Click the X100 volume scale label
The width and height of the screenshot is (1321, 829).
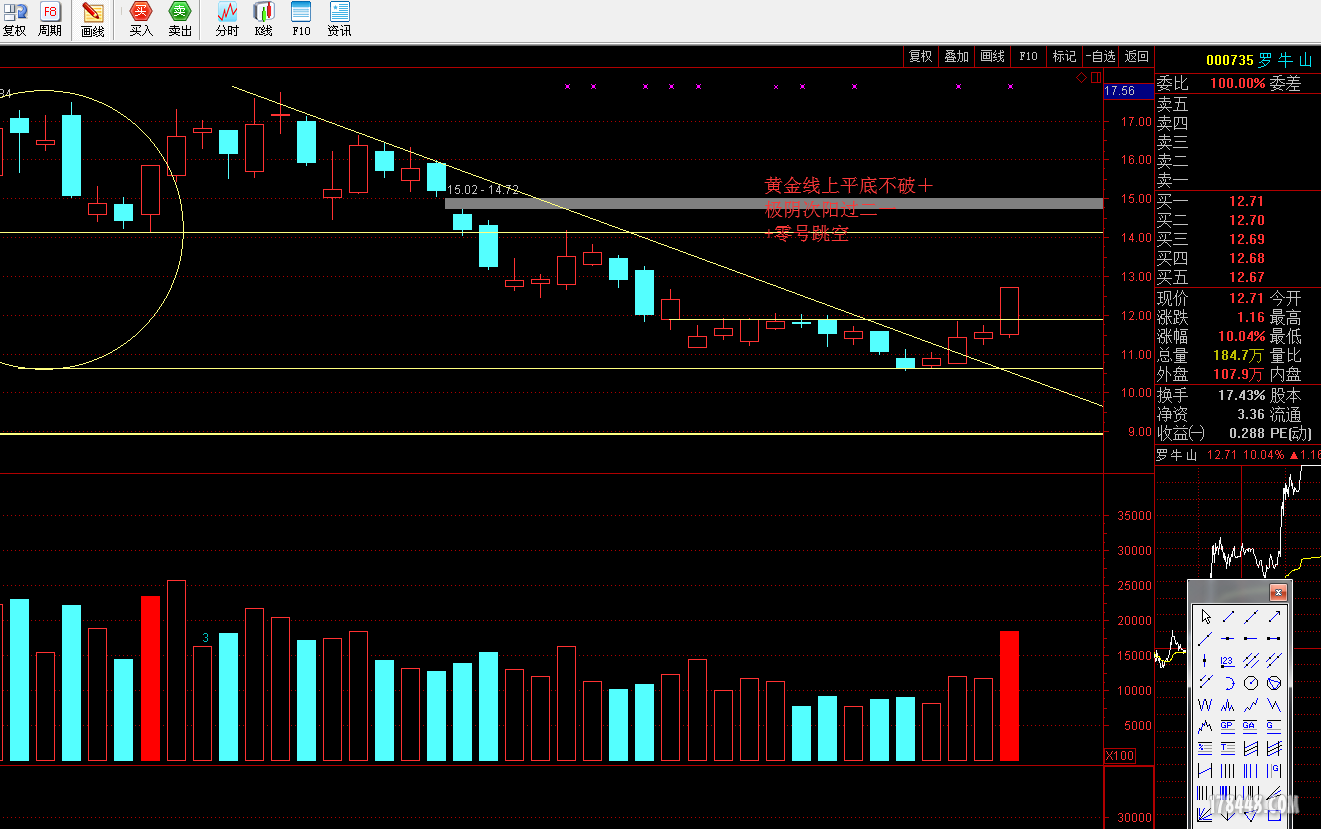tap(1120, 756)
